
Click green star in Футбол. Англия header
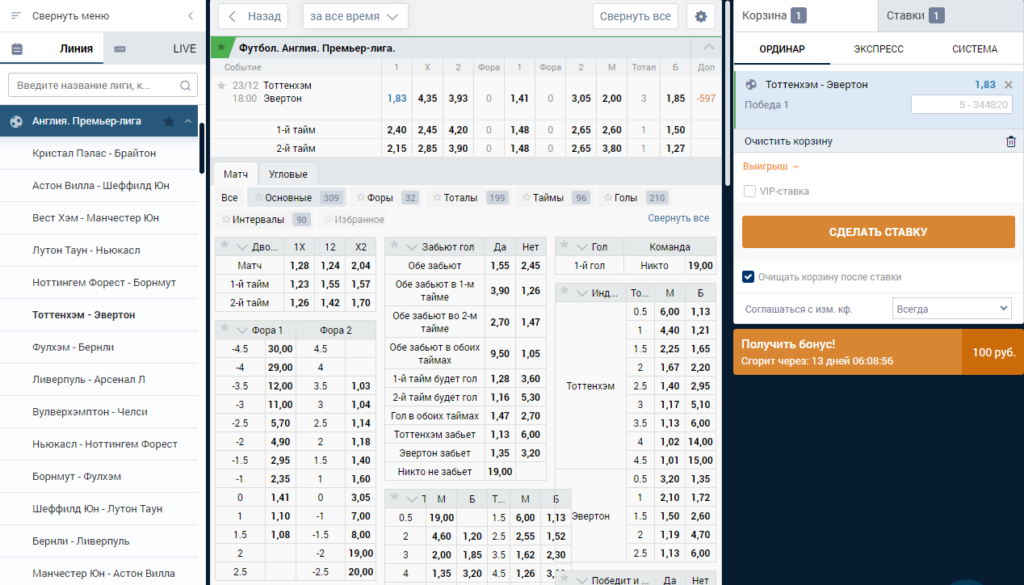(221, 48)
